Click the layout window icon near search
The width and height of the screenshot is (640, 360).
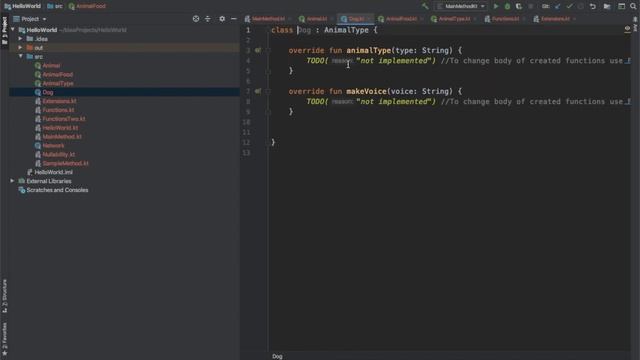tap(621, 6)
